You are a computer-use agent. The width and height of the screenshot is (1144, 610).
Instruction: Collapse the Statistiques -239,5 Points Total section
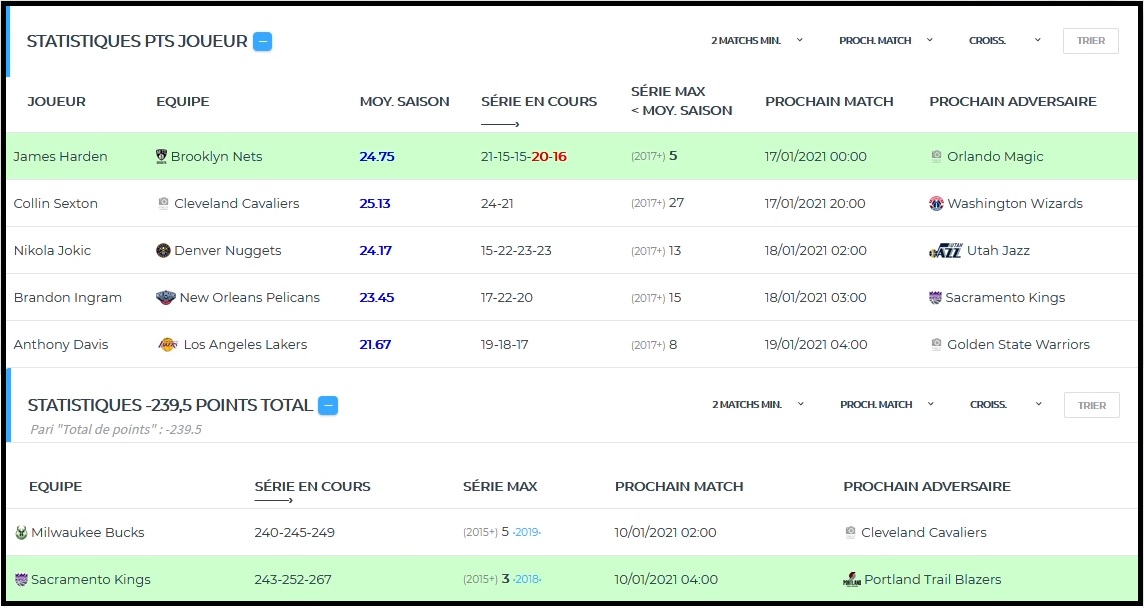tap(328, 405)
